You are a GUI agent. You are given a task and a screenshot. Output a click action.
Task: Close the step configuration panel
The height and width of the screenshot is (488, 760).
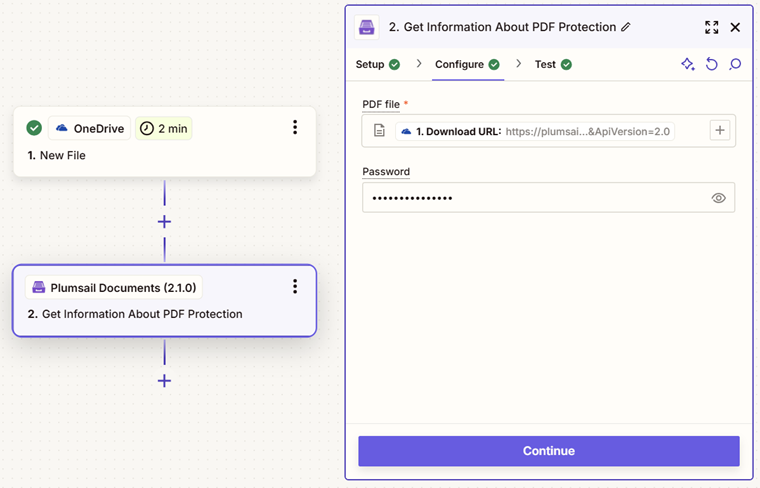pos(735,27)
